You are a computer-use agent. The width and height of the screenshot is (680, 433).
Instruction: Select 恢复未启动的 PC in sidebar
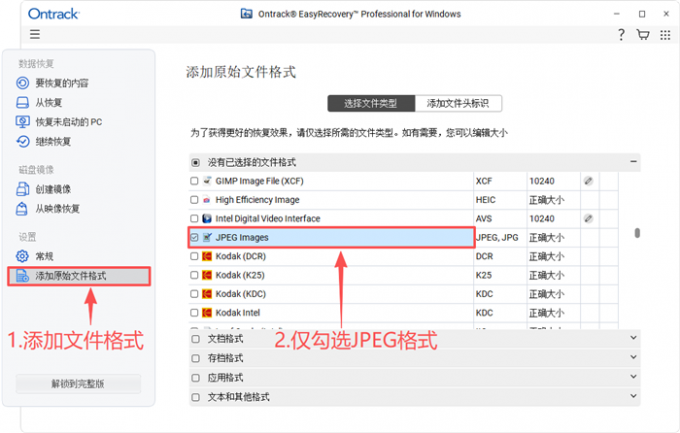[x=69, y=122]
